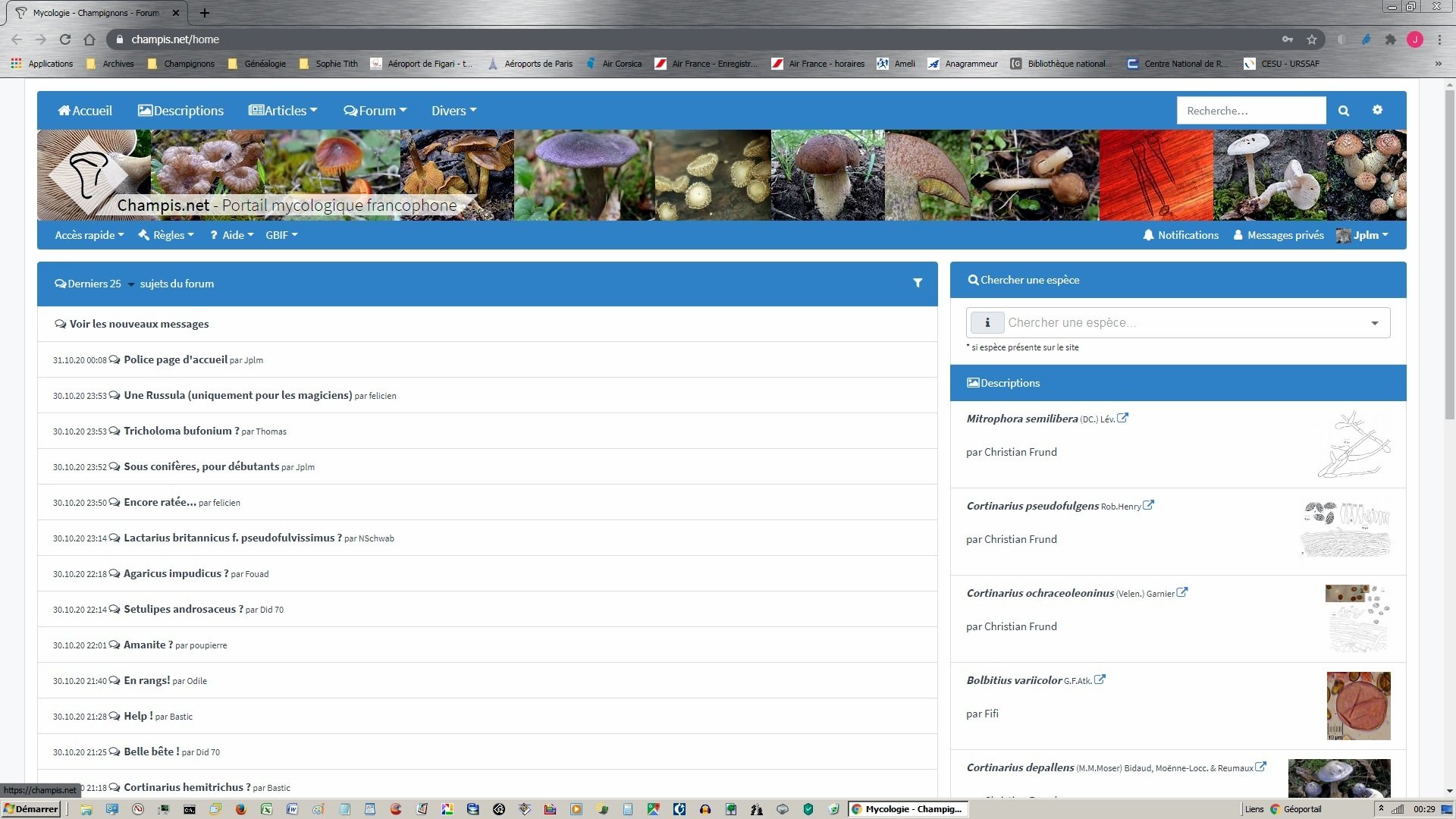Click the Cortinarius ochraceoleoninus thumbnail image
Viewport: 1456px width, 819px height.
[1357, 618]
